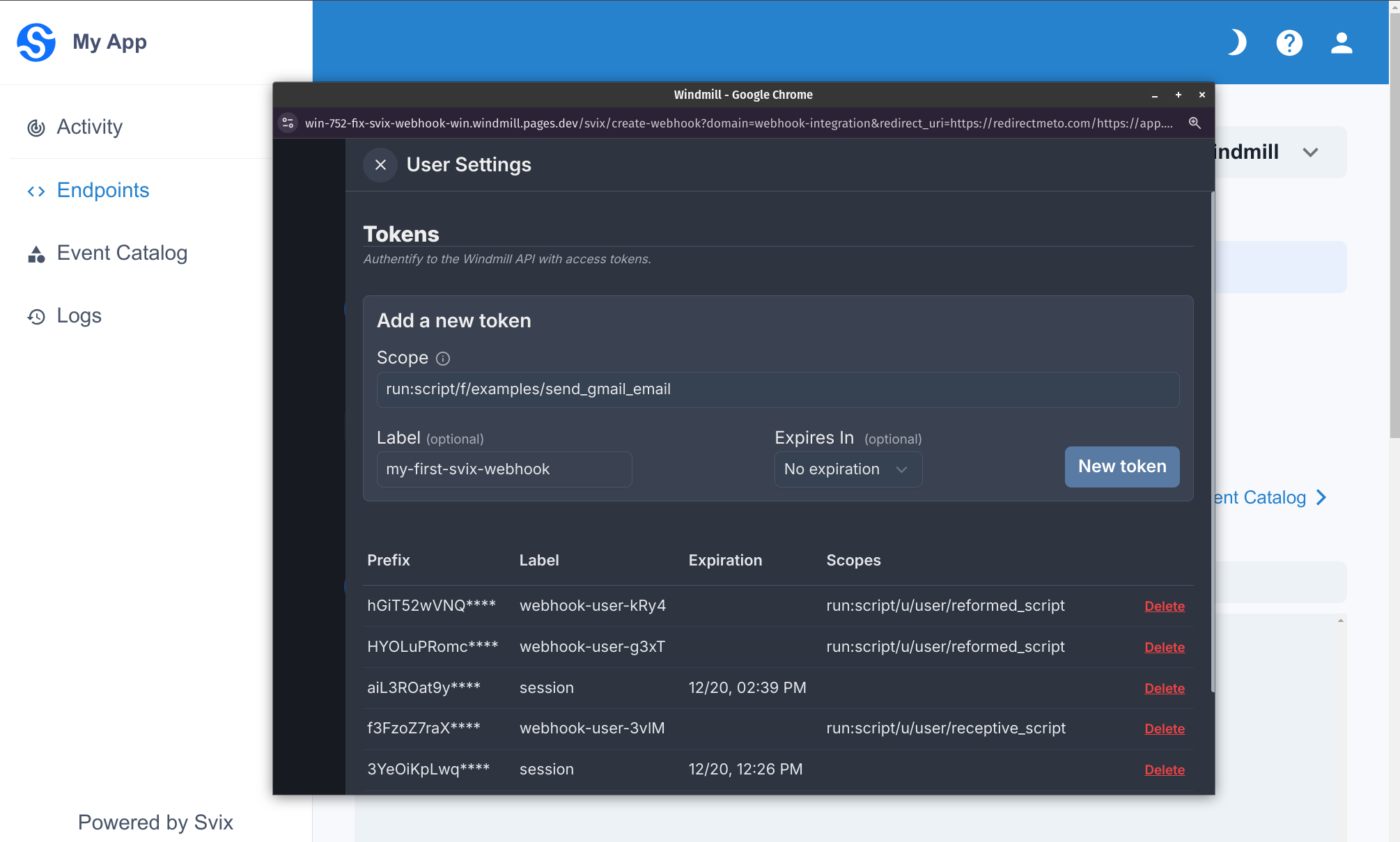Click the Event Catalog sidebar icon
The height and width of the screenshot is (842, 1400).
[x=36, y=253]
